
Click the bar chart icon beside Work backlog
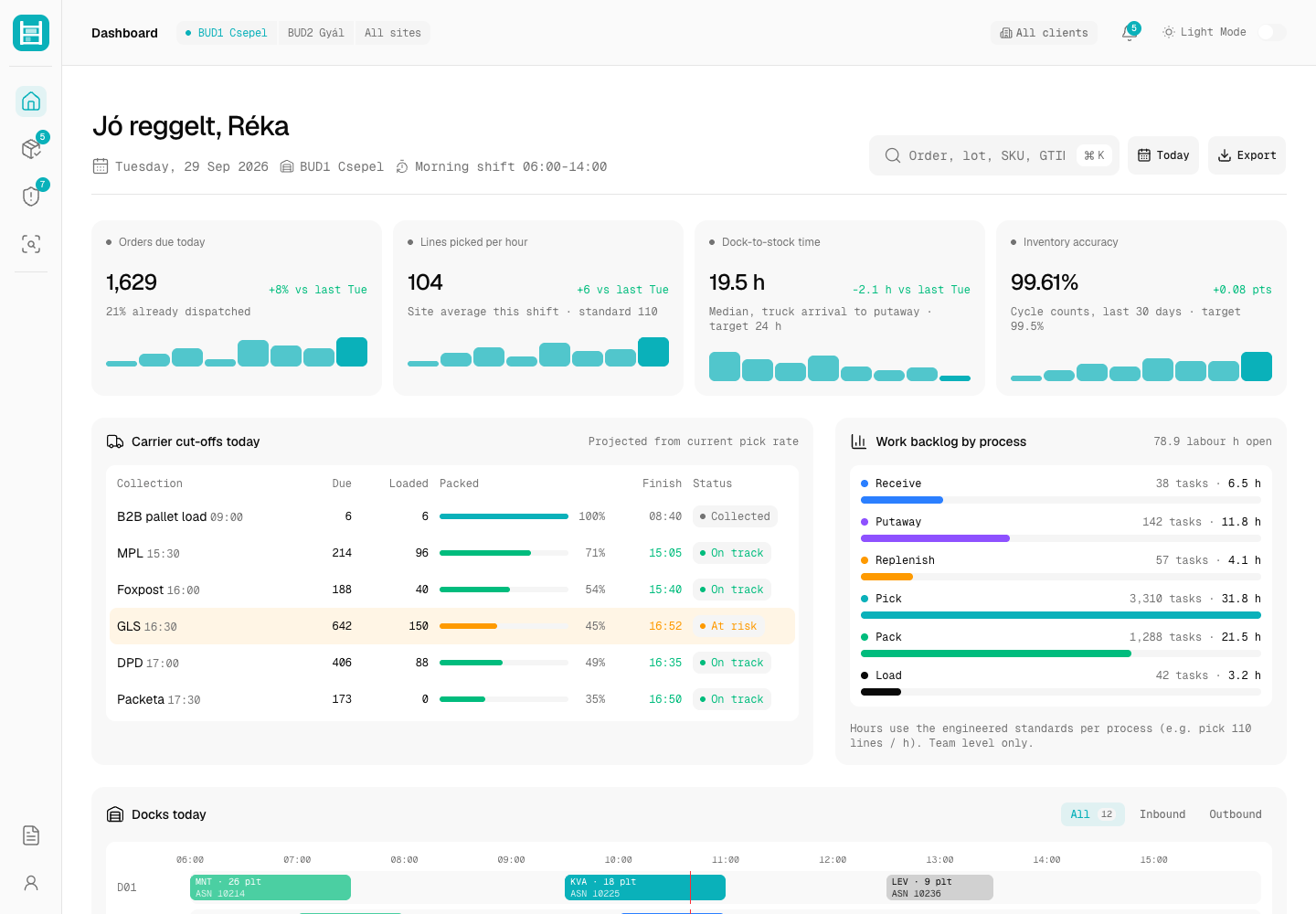(859, 441)
